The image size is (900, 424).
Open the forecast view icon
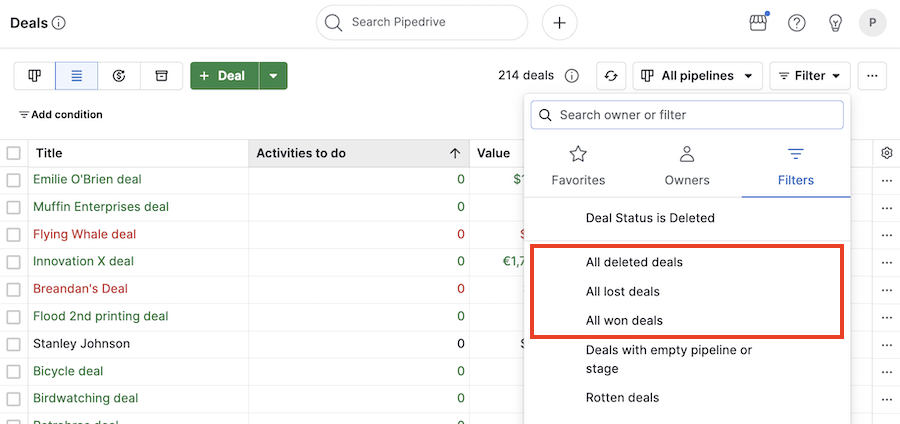point(119,76)
